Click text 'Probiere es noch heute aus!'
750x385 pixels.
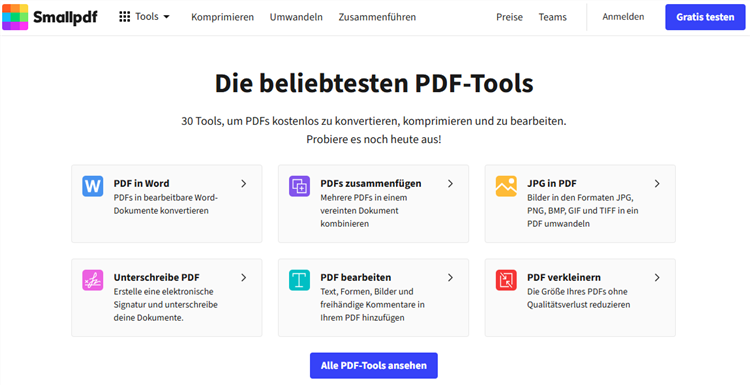374,141
